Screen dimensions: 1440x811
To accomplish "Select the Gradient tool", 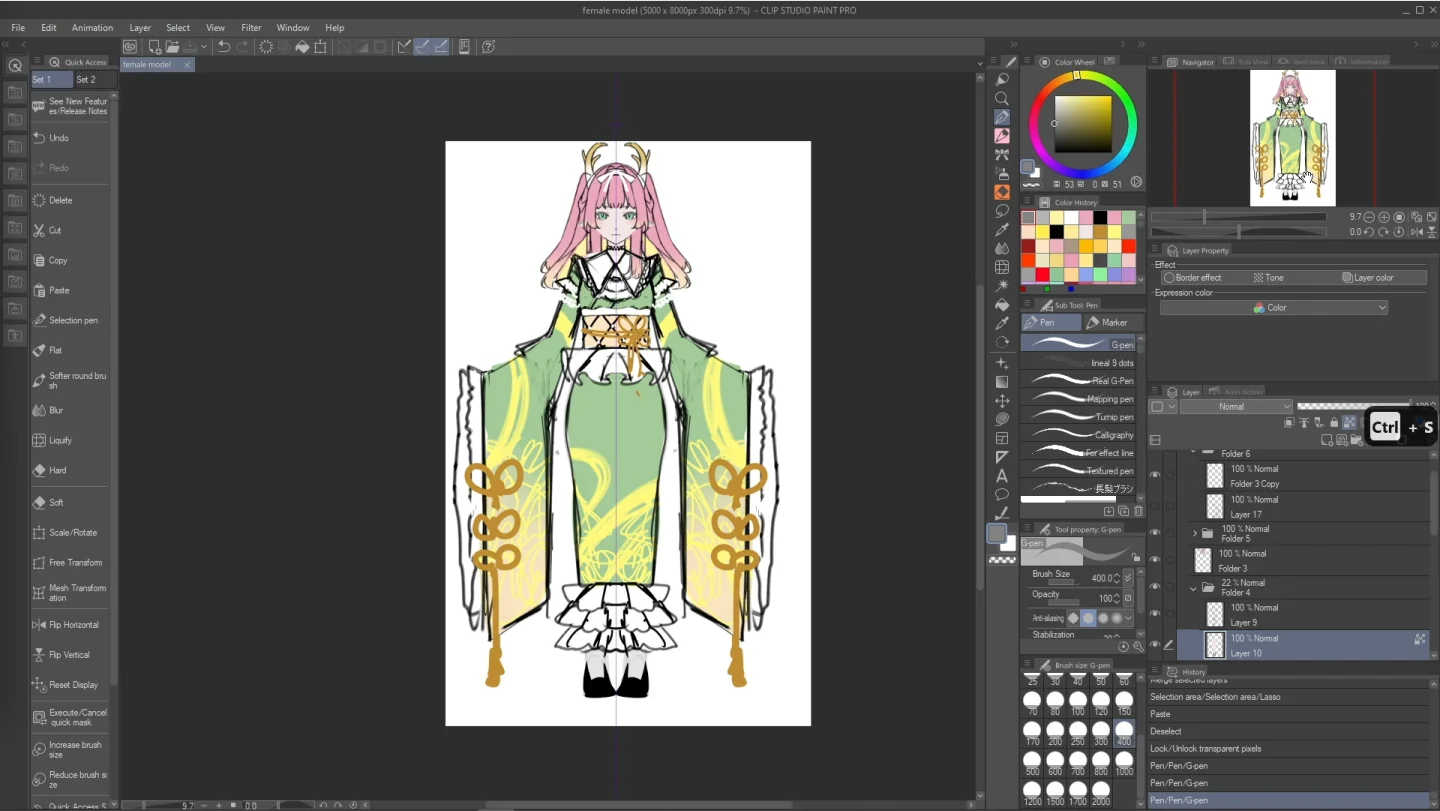I will coord(1002,382).
